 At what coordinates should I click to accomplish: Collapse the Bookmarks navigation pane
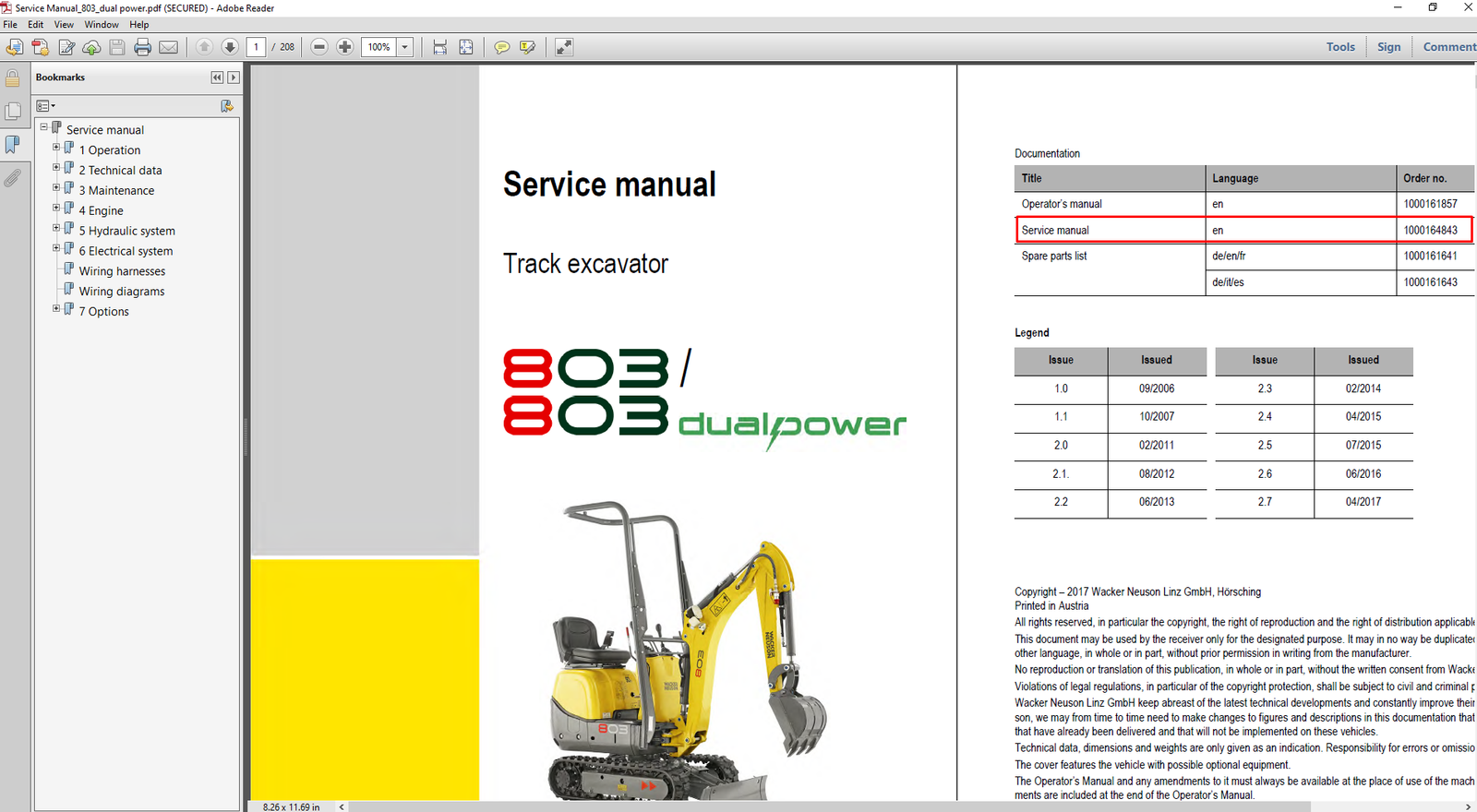tap(217, 78)
